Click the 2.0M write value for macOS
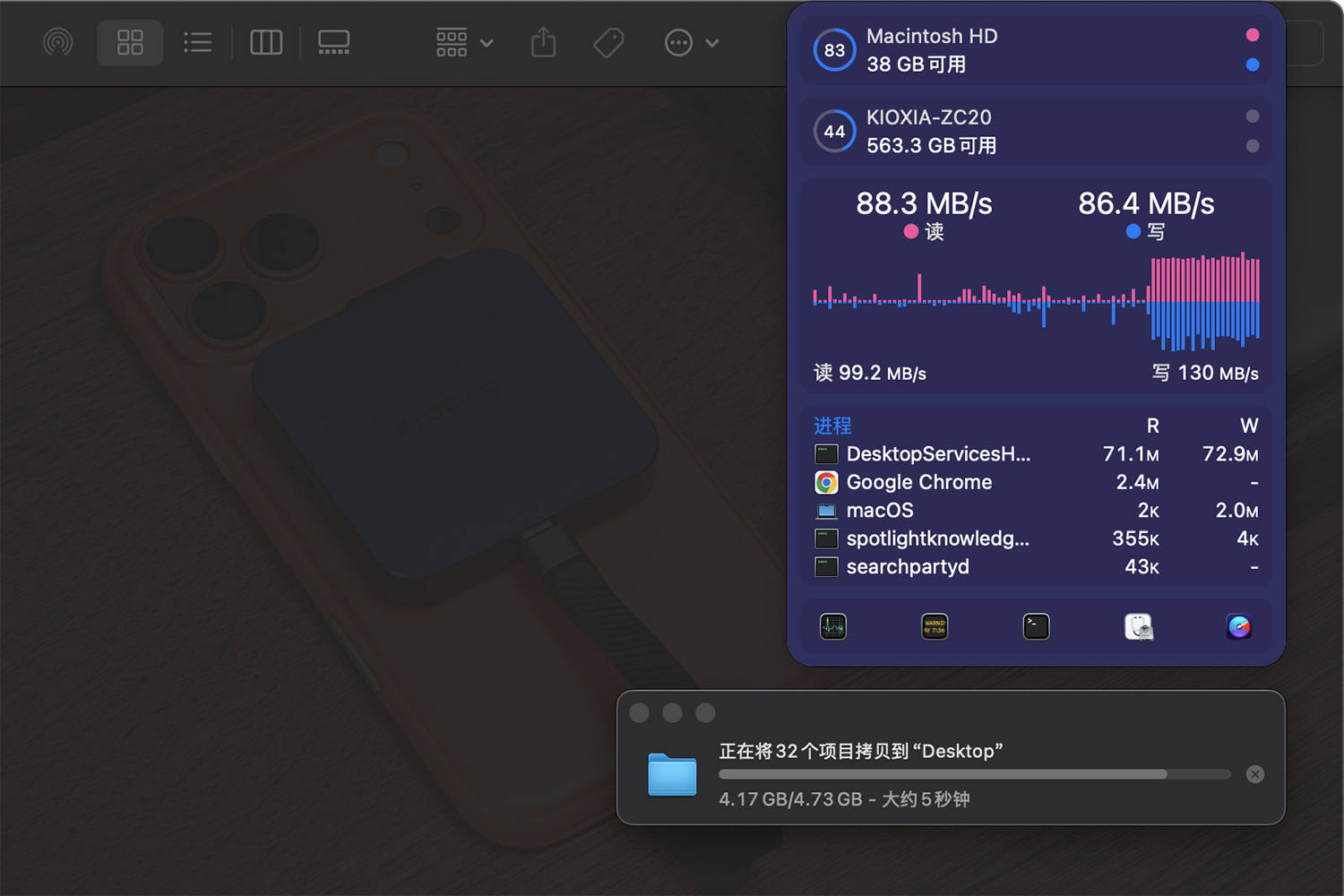1344x896 pixels. coord(1236,511)
